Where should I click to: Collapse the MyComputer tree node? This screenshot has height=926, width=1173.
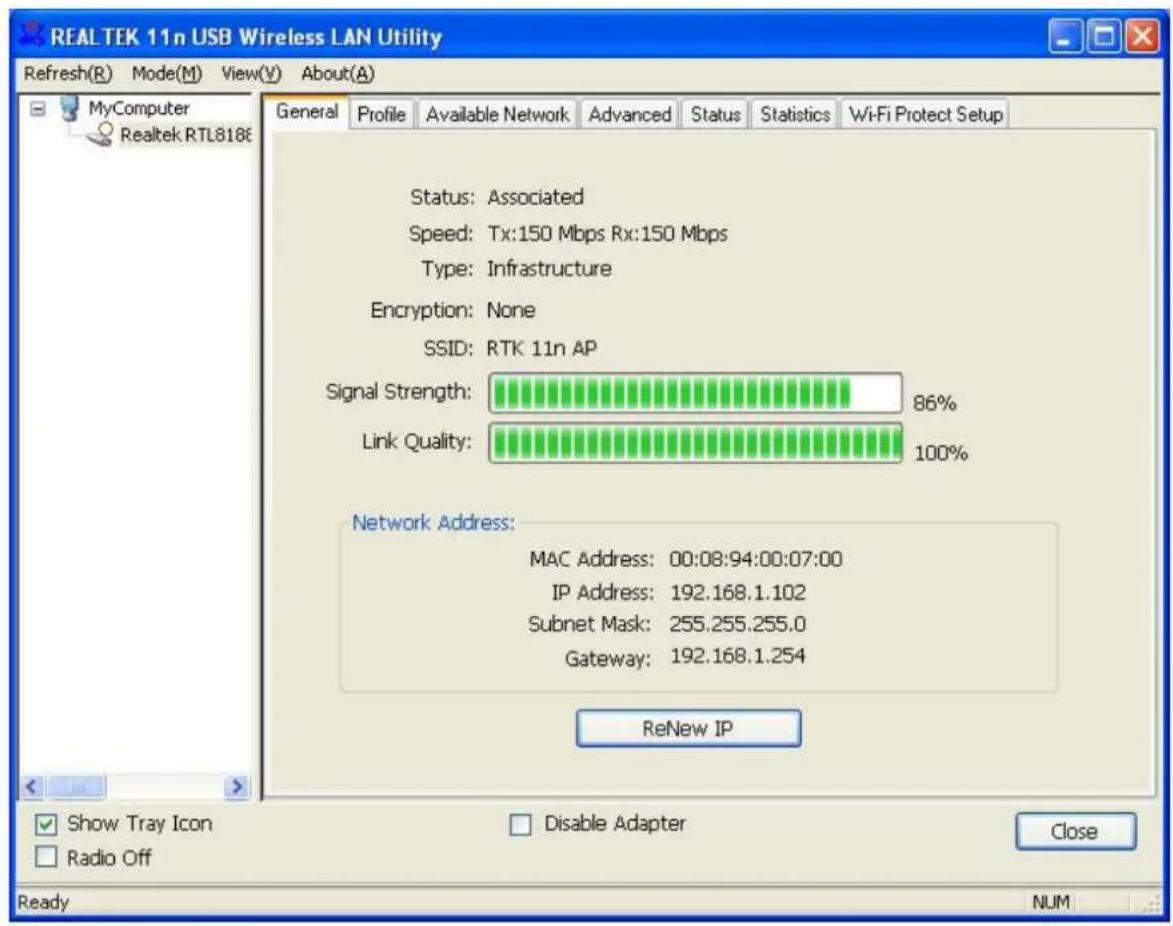click(x=37, y=109)
